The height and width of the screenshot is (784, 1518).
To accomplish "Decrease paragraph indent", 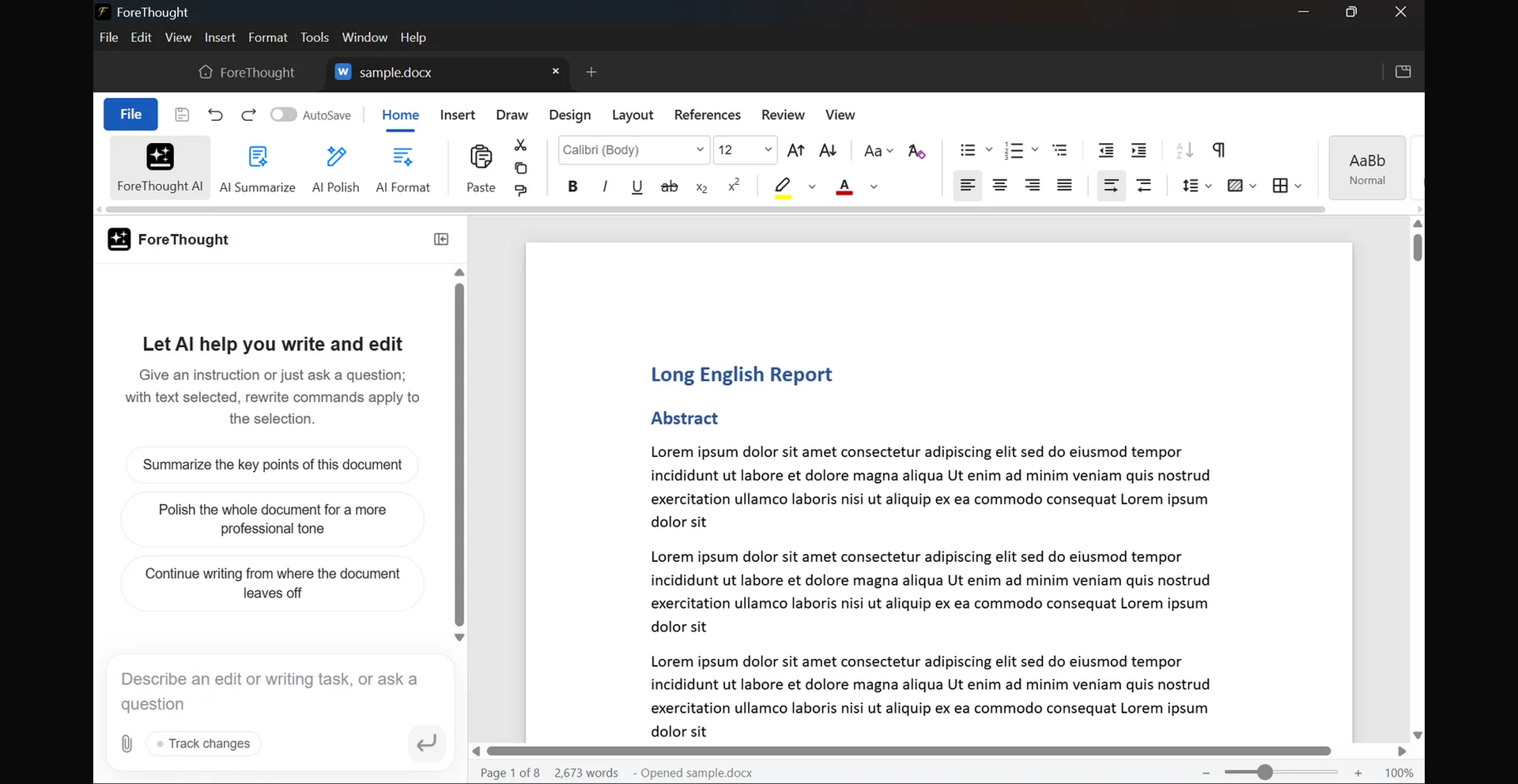I will (1106, 150).
